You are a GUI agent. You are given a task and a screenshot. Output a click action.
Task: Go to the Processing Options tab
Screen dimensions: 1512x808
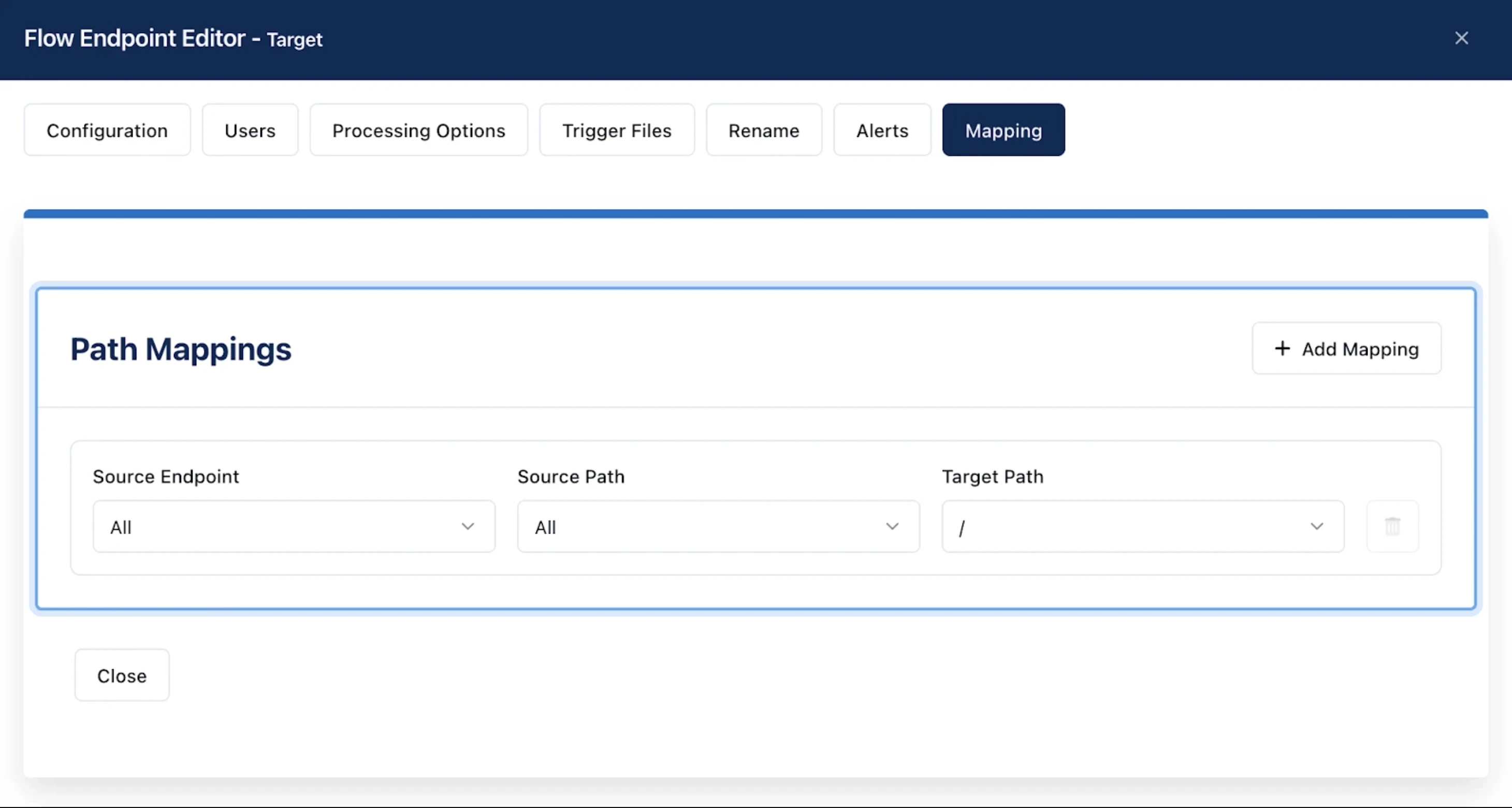tap(418, 130)
